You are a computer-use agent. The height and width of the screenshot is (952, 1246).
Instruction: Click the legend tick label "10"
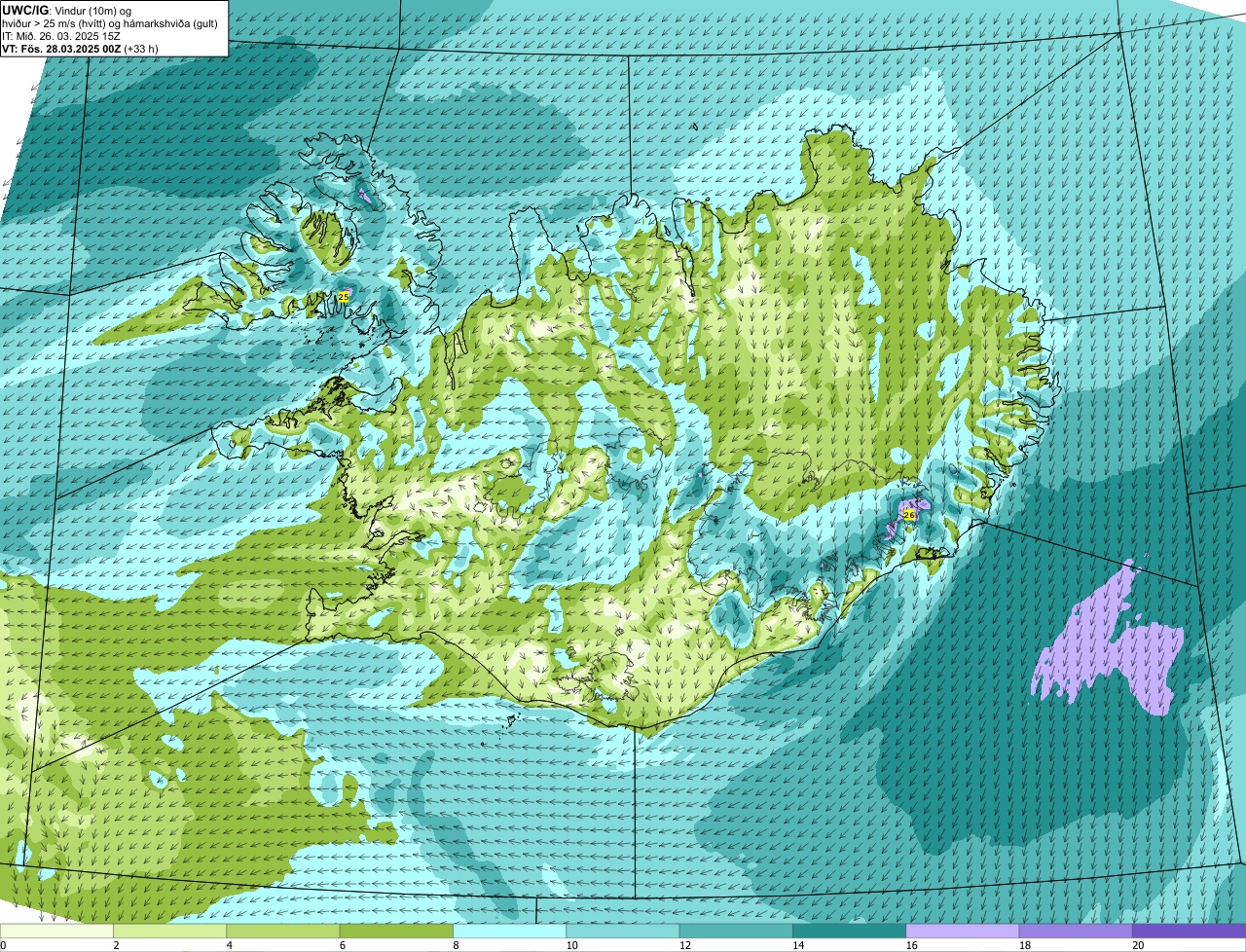pyautogui.click(x=571, y=945)
